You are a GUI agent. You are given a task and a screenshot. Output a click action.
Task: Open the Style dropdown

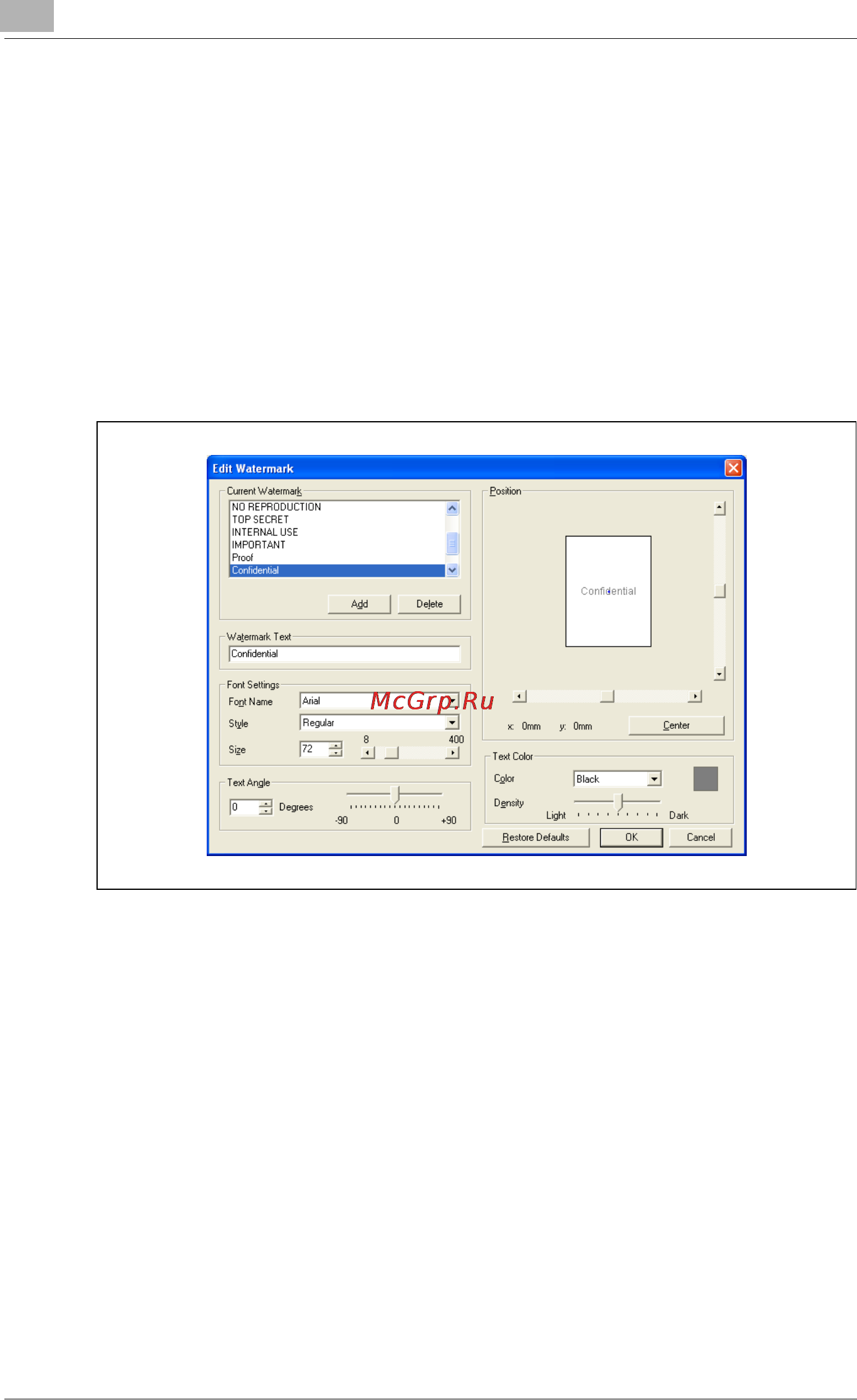coord(452,723)
